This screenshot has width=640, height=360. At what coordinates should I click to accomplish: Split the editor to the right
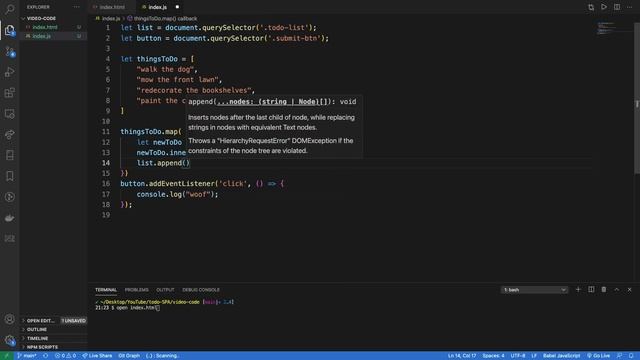[x=617, y=7]
